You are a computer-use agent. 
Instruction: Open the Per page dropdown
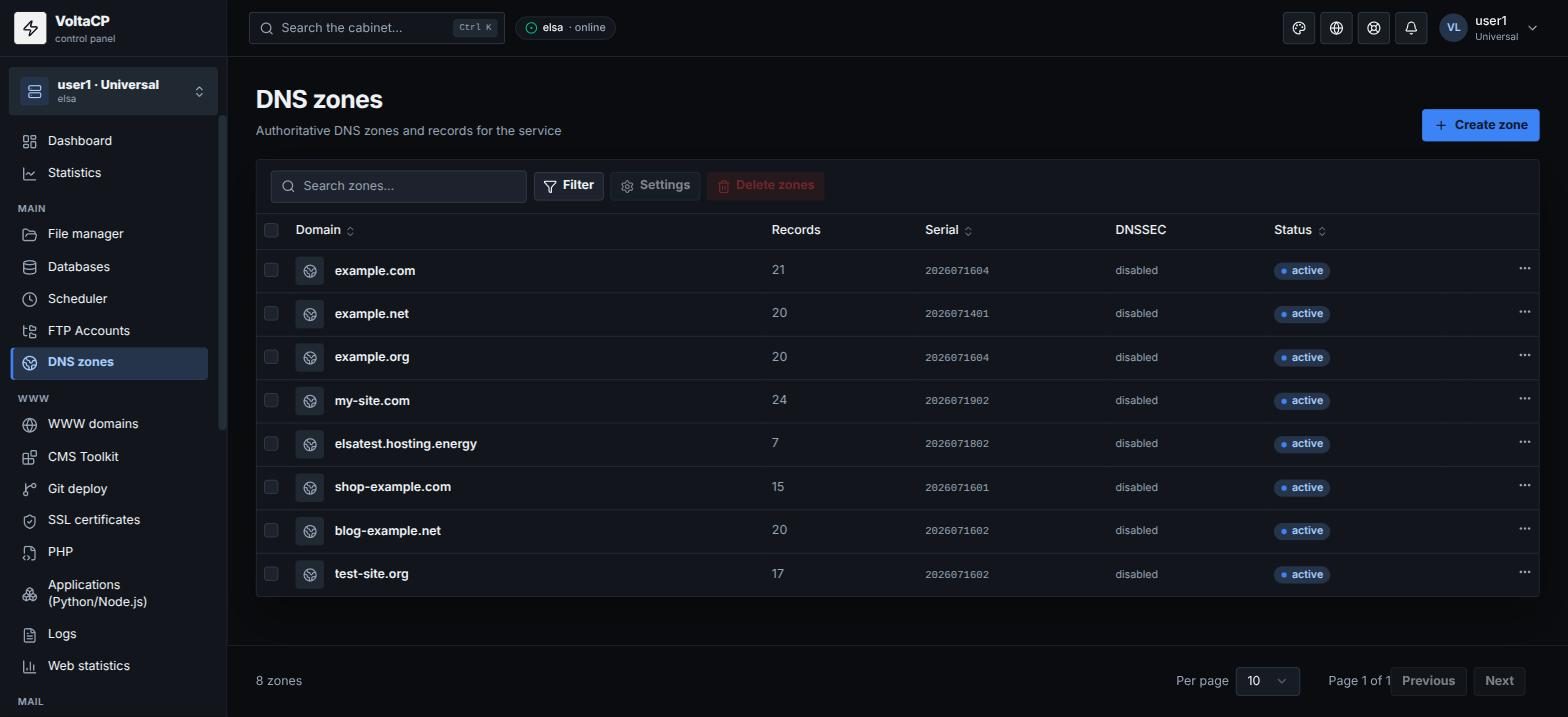[1267, 681]
